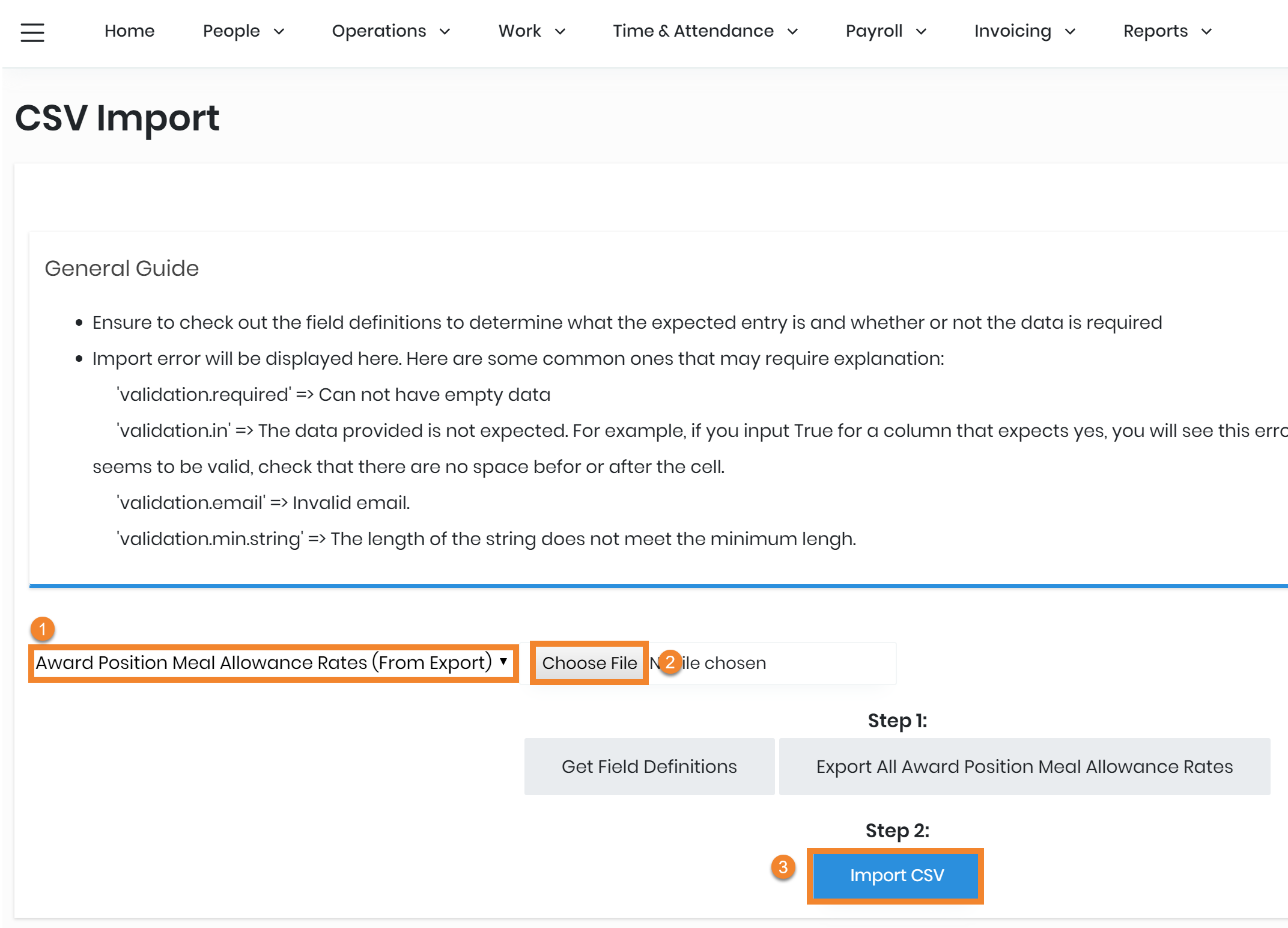Click the Invoicing chevron arrow
The width and height of the screenshot is (1288, 928).
click(x=1070, y=32)
